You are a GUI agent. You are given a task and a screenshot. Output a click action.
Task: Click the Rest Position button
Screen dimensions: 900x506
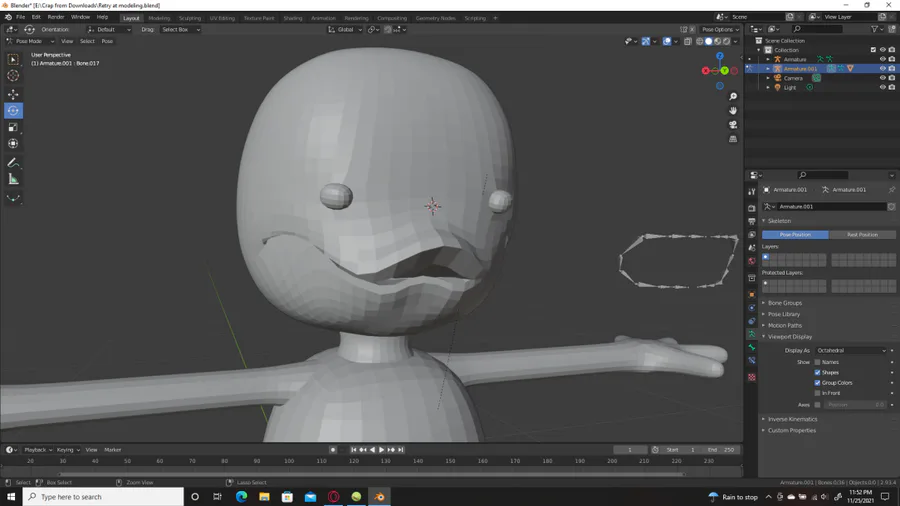[862, 235]
